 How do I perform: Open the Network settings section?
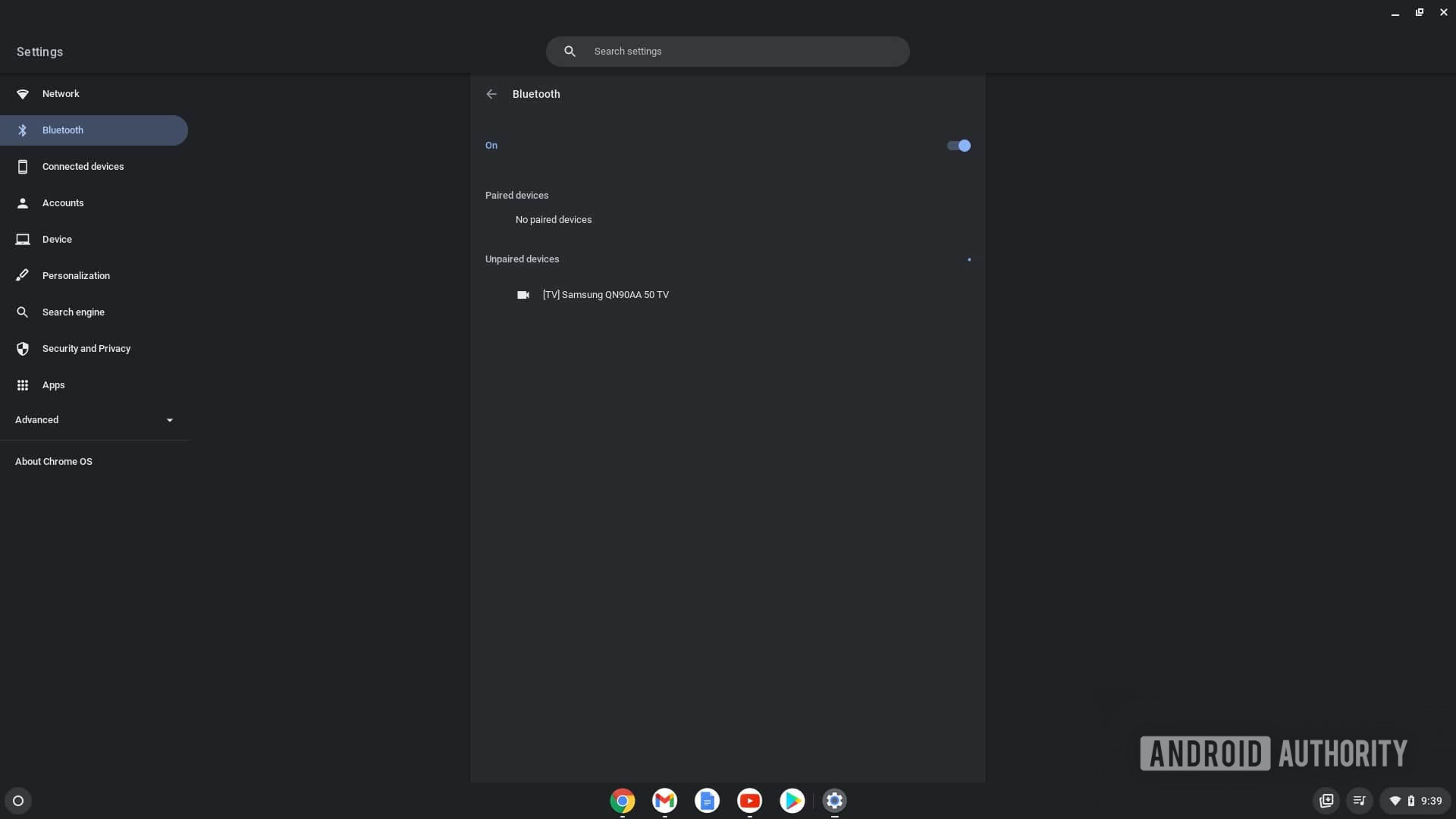pos(61,94)
